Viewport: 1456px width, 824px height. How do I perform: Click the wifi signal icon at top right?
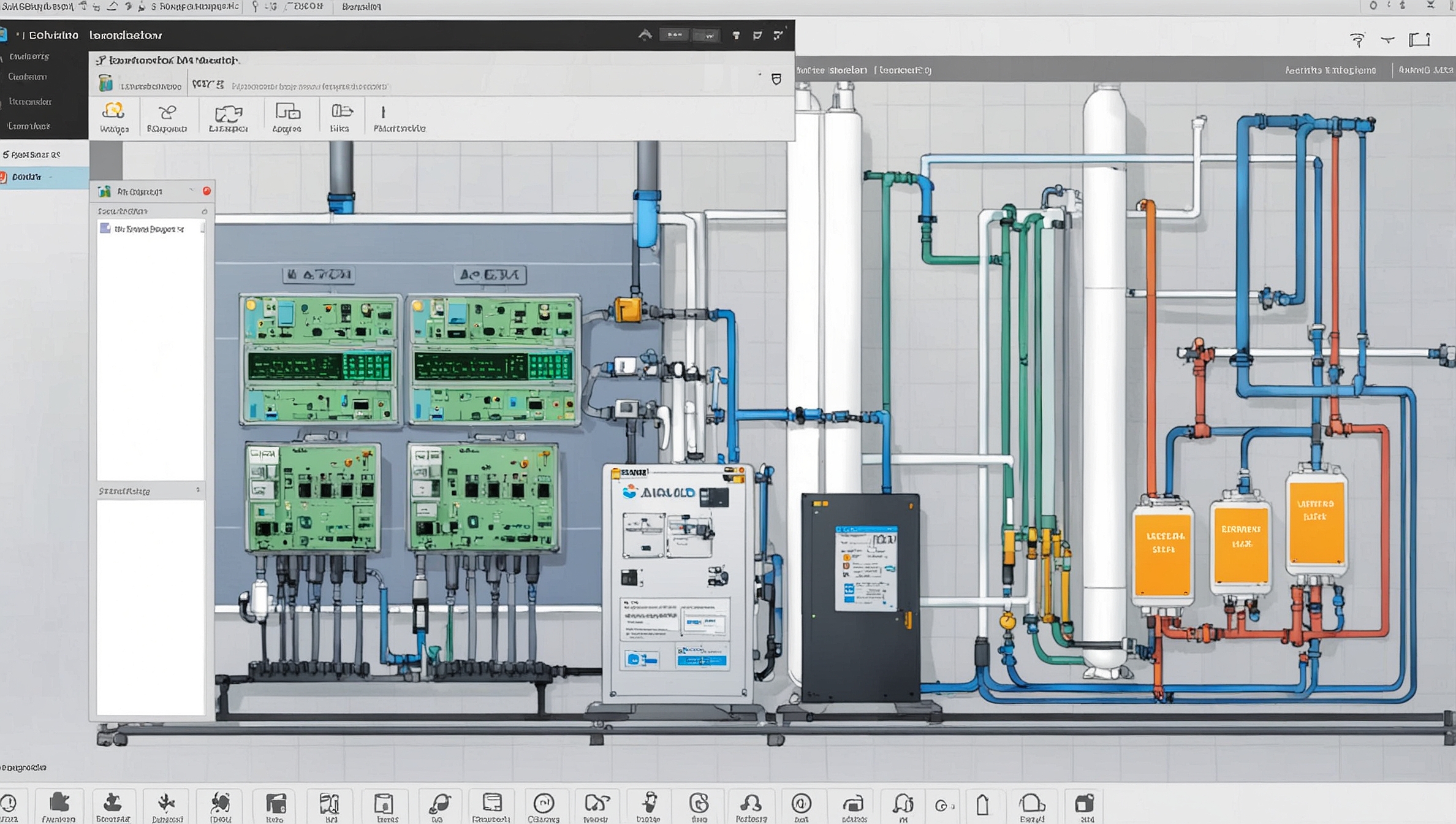1357,40
